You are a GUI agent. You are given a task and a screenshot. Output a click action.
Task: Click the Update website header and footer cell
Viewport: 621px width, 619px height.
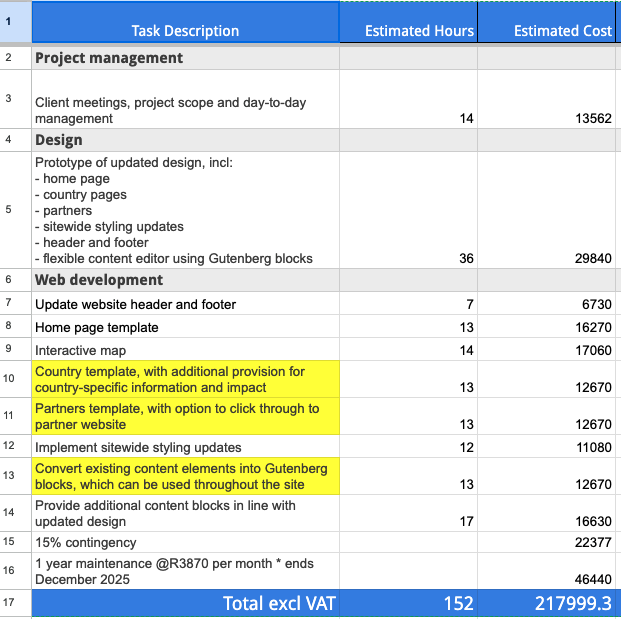pos(186,304)
